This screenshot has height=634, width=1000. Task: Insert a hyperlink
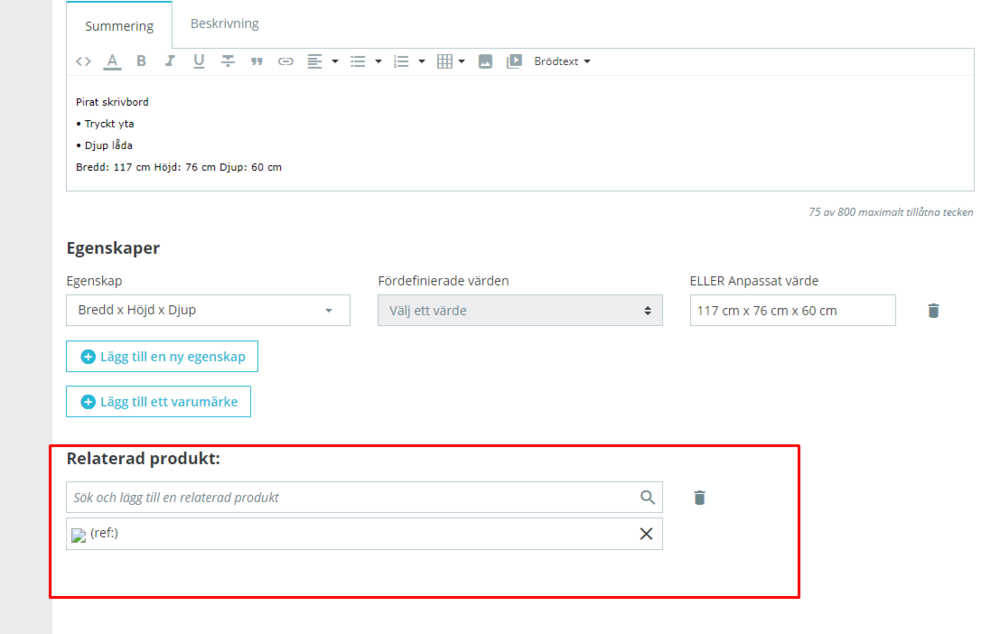pyautogui.click(x=286, y=61)
